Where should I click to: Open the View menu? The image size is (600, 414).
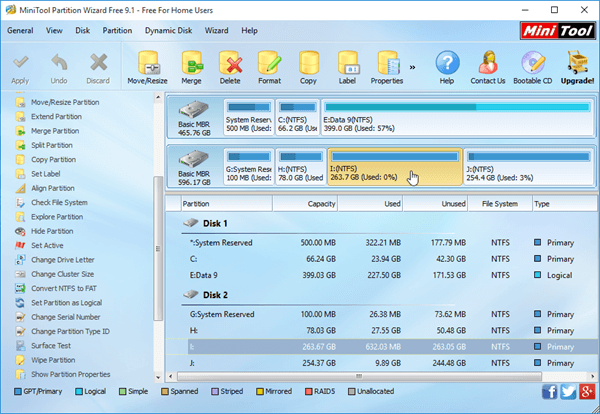tap(54, 31)
